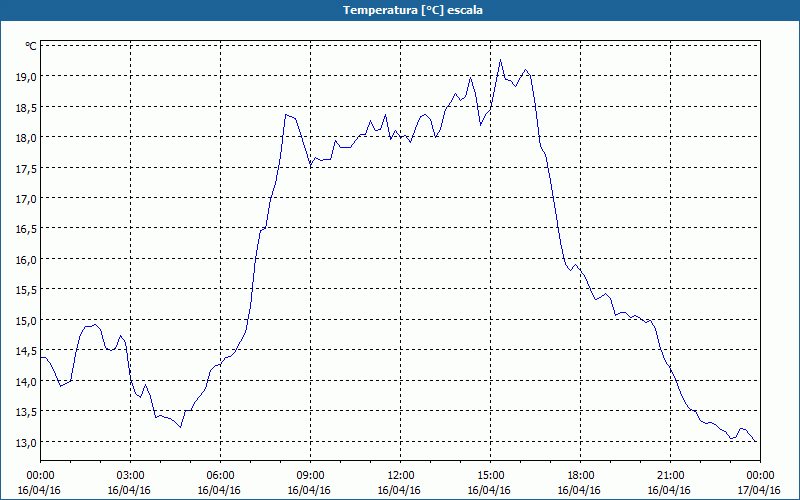
Task: Click the temperature peak just after 15:00
Action: coord(501,60)
